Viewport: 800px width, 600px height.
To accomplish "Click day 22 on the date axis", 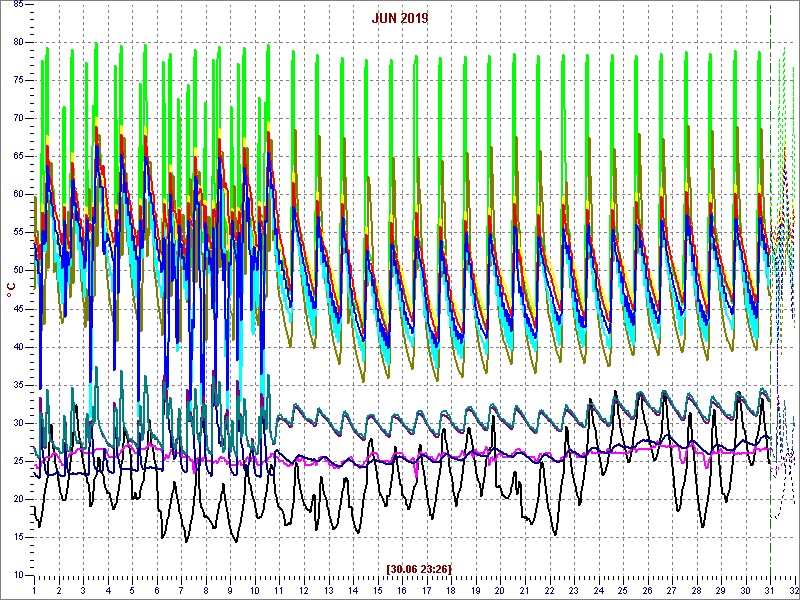I will pos(548,591).
